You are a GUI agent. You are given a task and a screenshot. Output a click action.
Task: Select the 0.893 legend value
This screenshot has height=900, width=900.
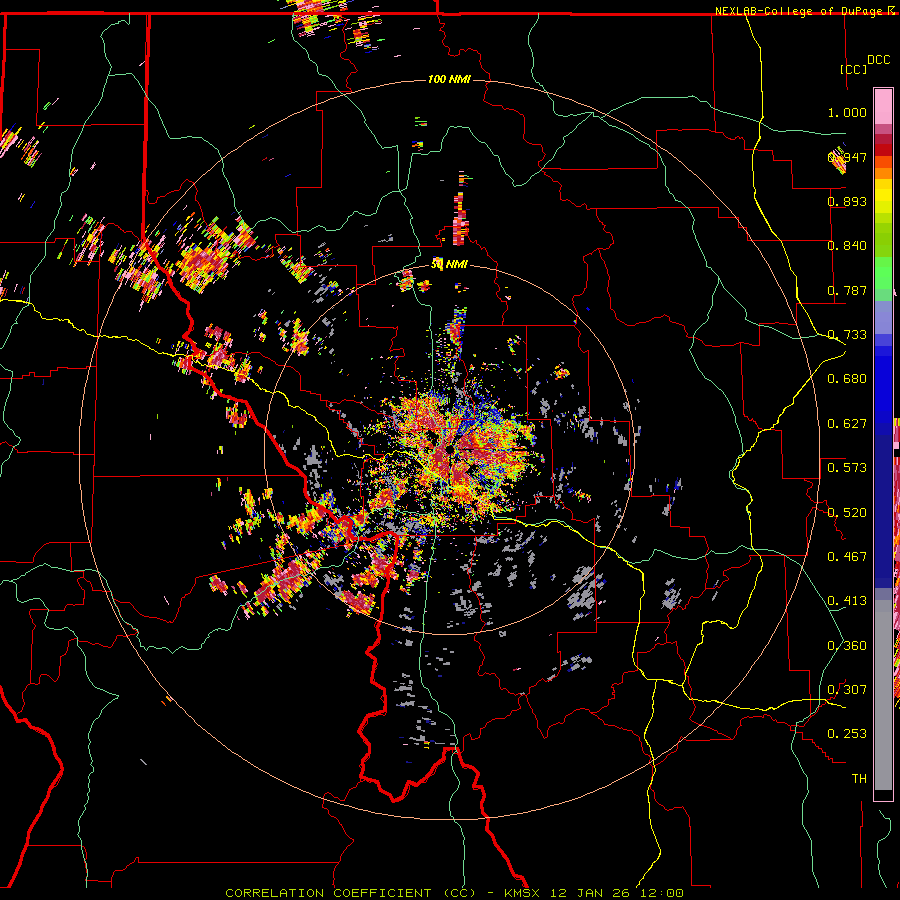pos(847,201)
